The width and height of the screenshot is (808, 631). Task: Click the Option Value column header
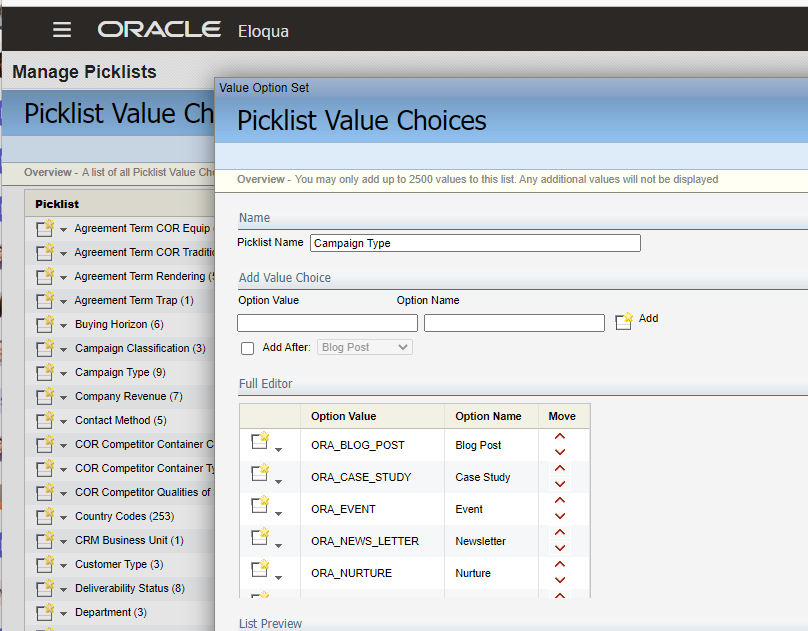click(x=344, y=416)
